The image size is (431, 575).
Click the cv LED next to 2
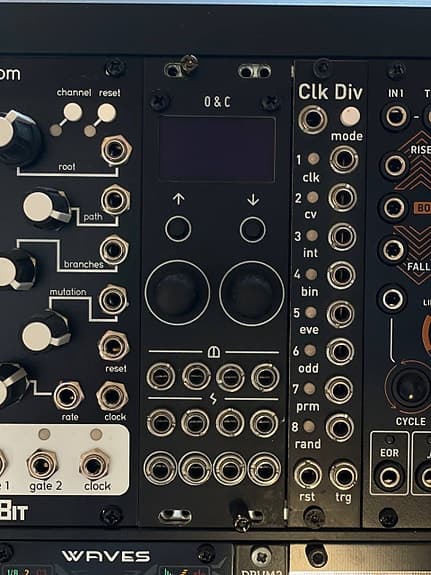pyautogui.click(x=313, y=197)
